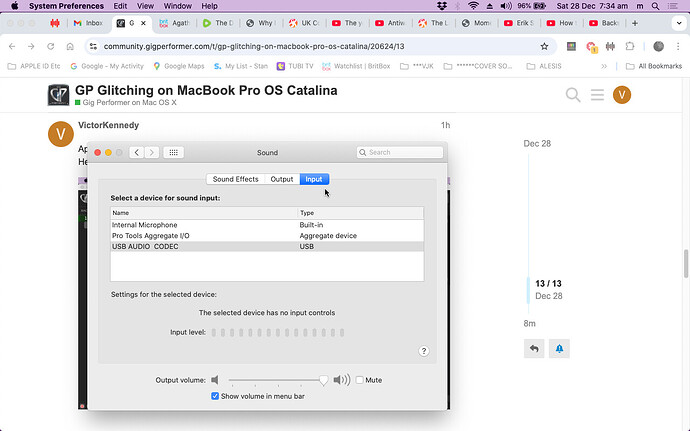Click the reply arrow button
This screenshot has height=431, width=690.
(x=534, y=349)
